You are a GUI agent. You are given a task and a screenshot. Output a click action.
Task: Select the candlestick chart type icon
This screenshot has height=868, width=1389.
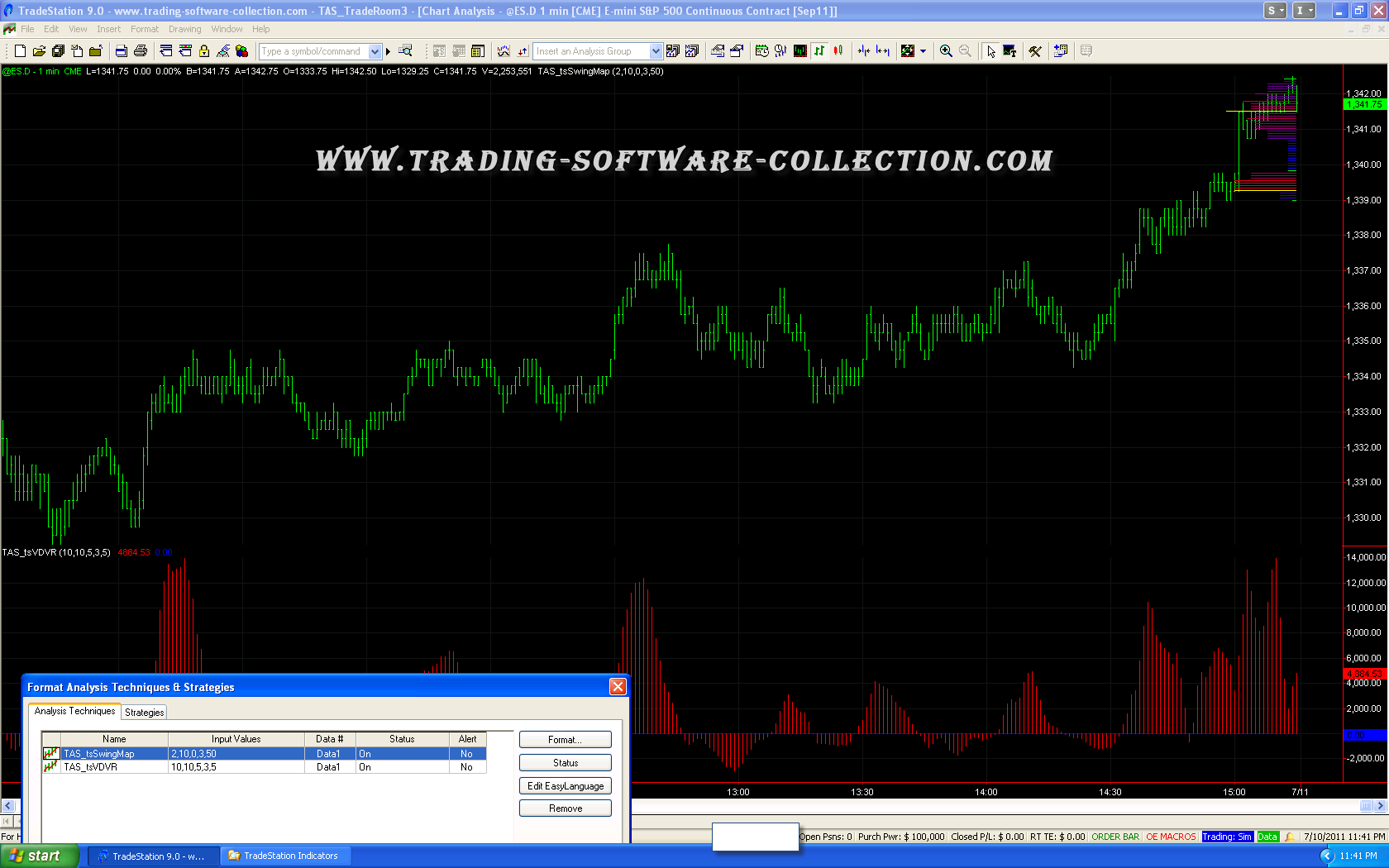838,51
